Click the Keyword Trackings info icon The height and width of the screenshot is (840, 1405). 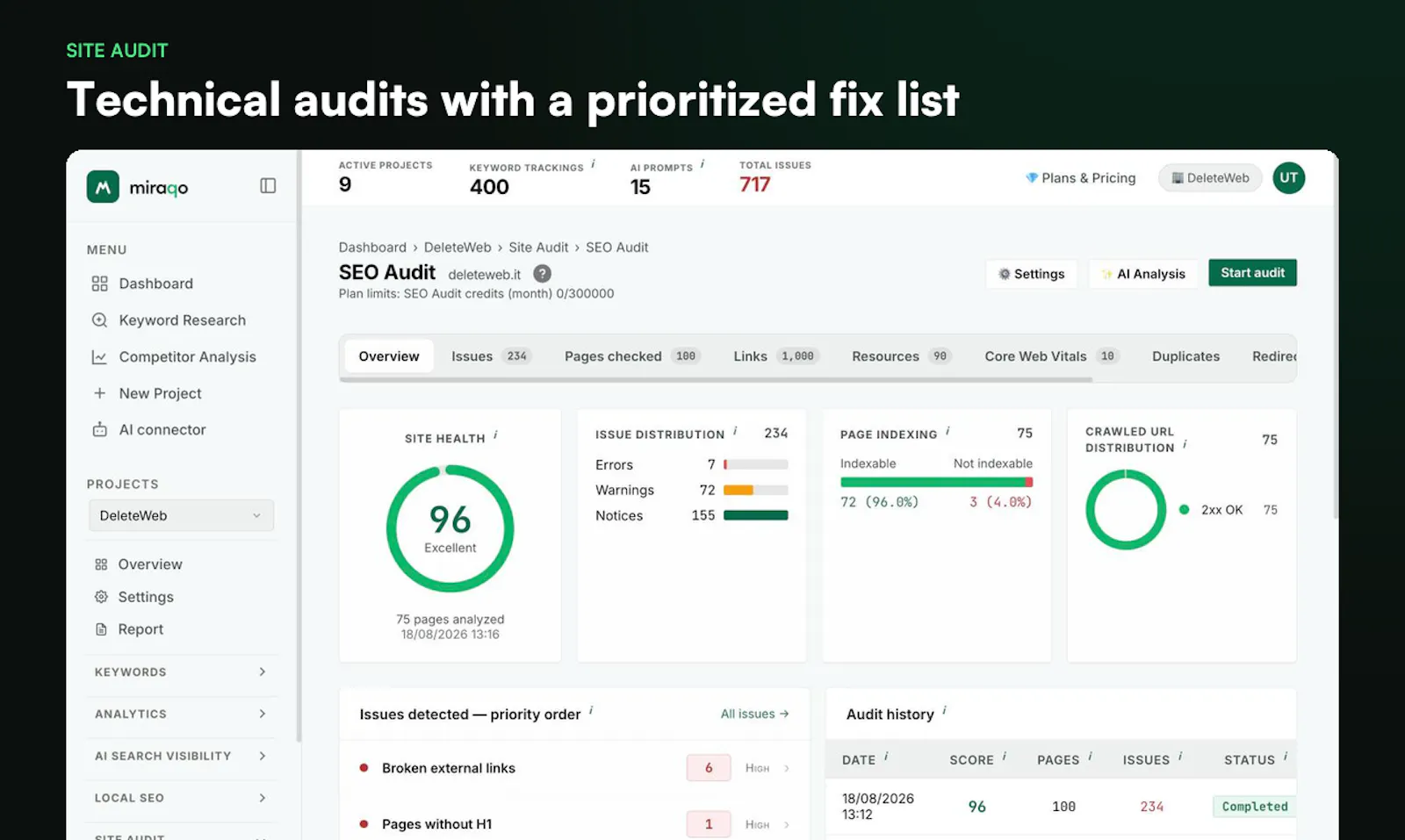click(594, 164)
